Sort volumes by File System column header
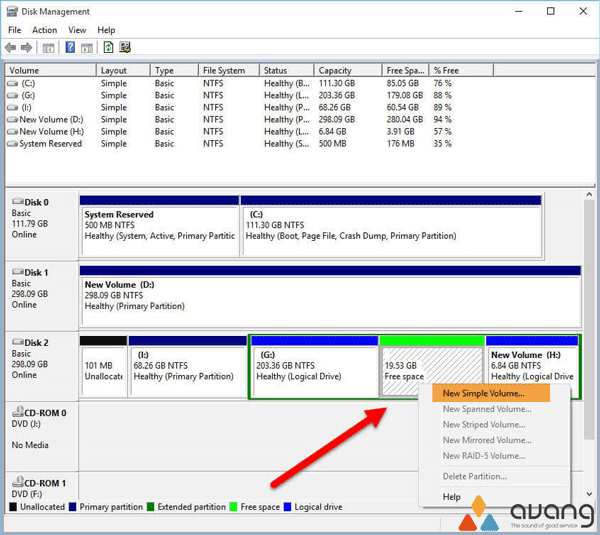 click(223, 70)
